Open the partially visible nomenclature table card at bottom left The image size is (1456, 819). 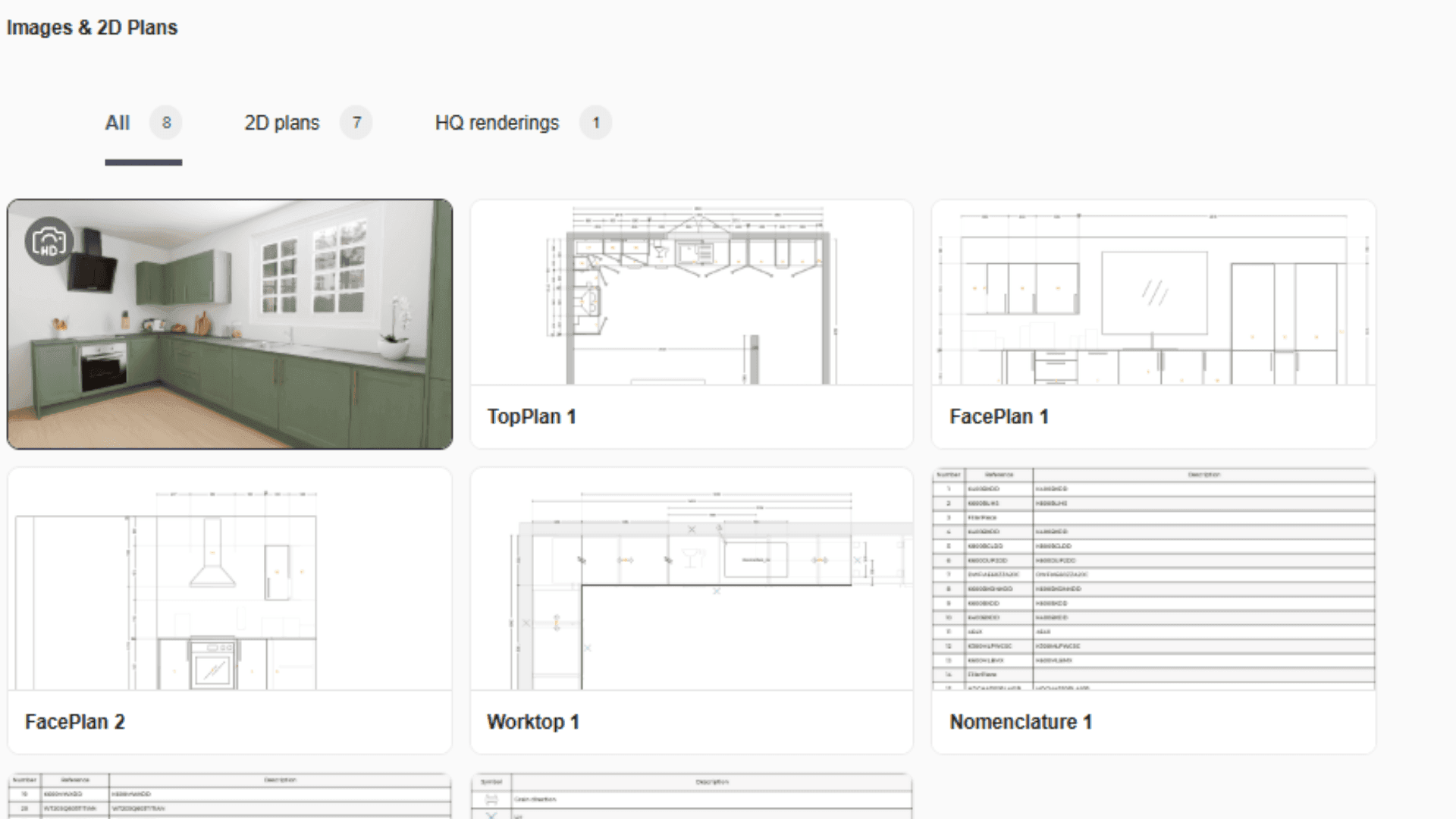click(x=230, y=796)
